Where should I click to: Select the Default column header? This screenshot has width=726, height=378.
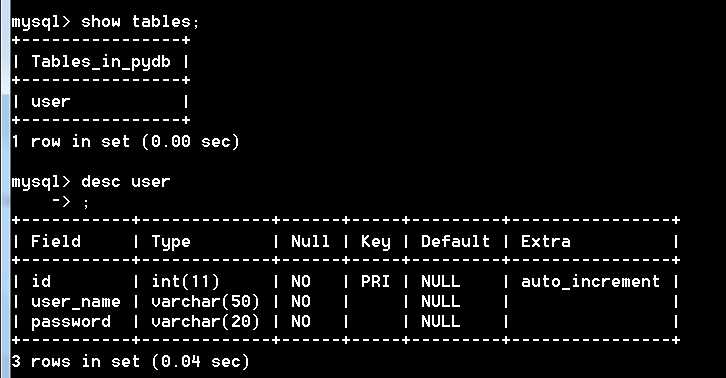click(x=455, y=241)
